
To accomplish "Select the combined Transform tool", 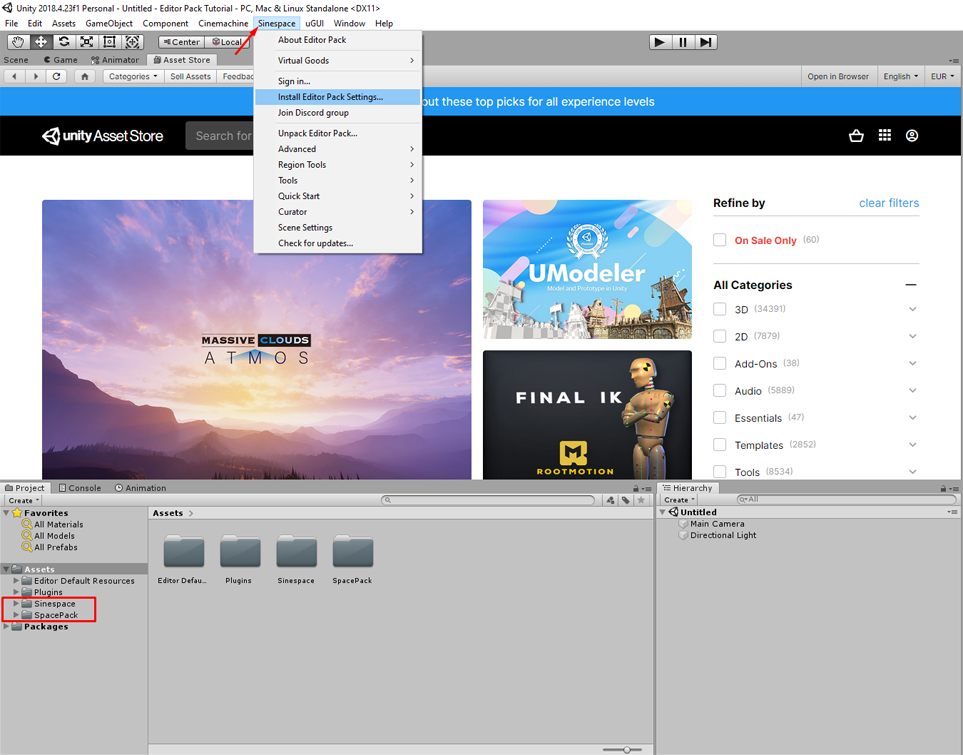I will 132,42.
